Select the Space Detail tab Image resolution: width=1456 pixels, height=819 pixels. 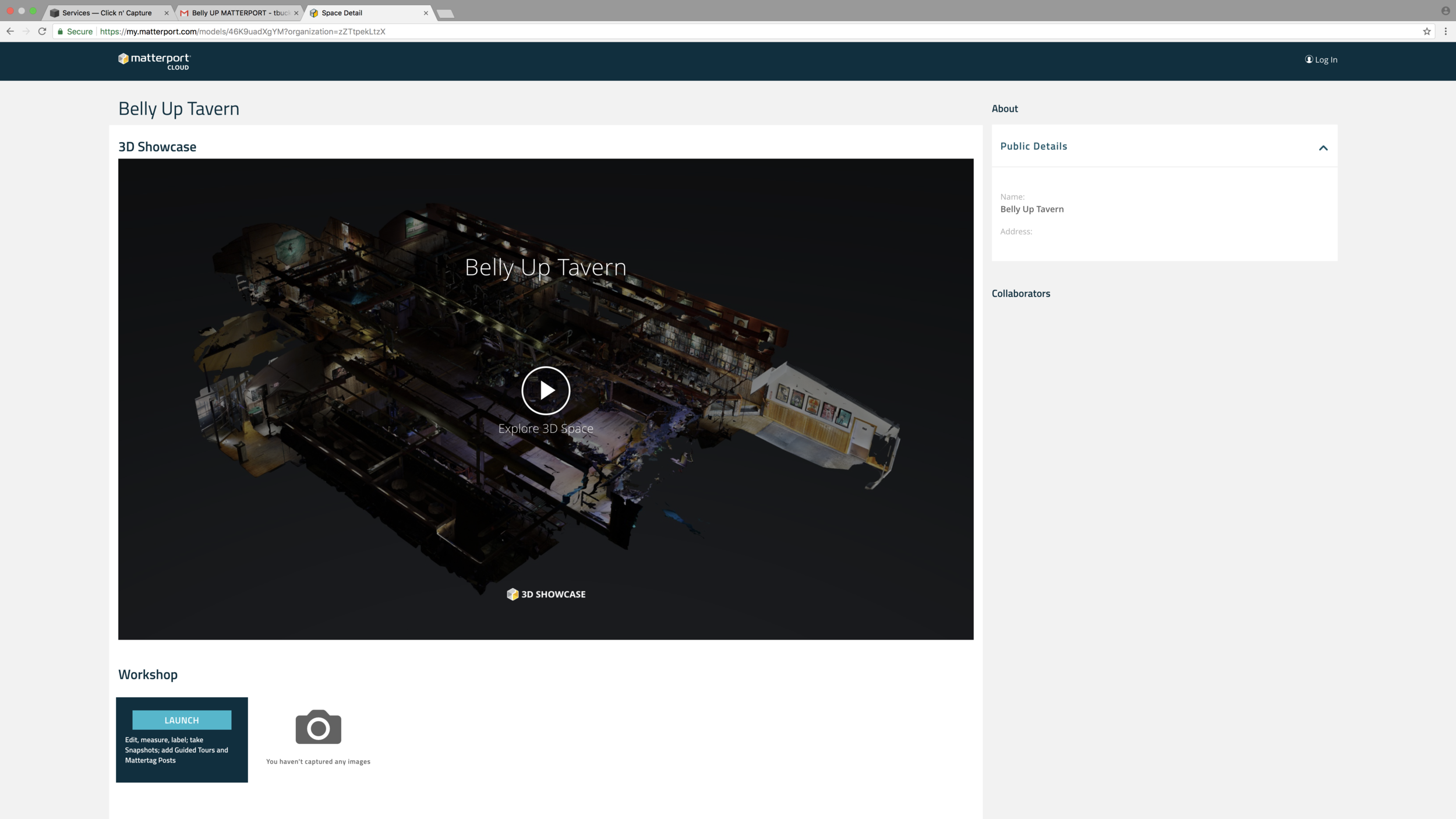tap(367, 13)
